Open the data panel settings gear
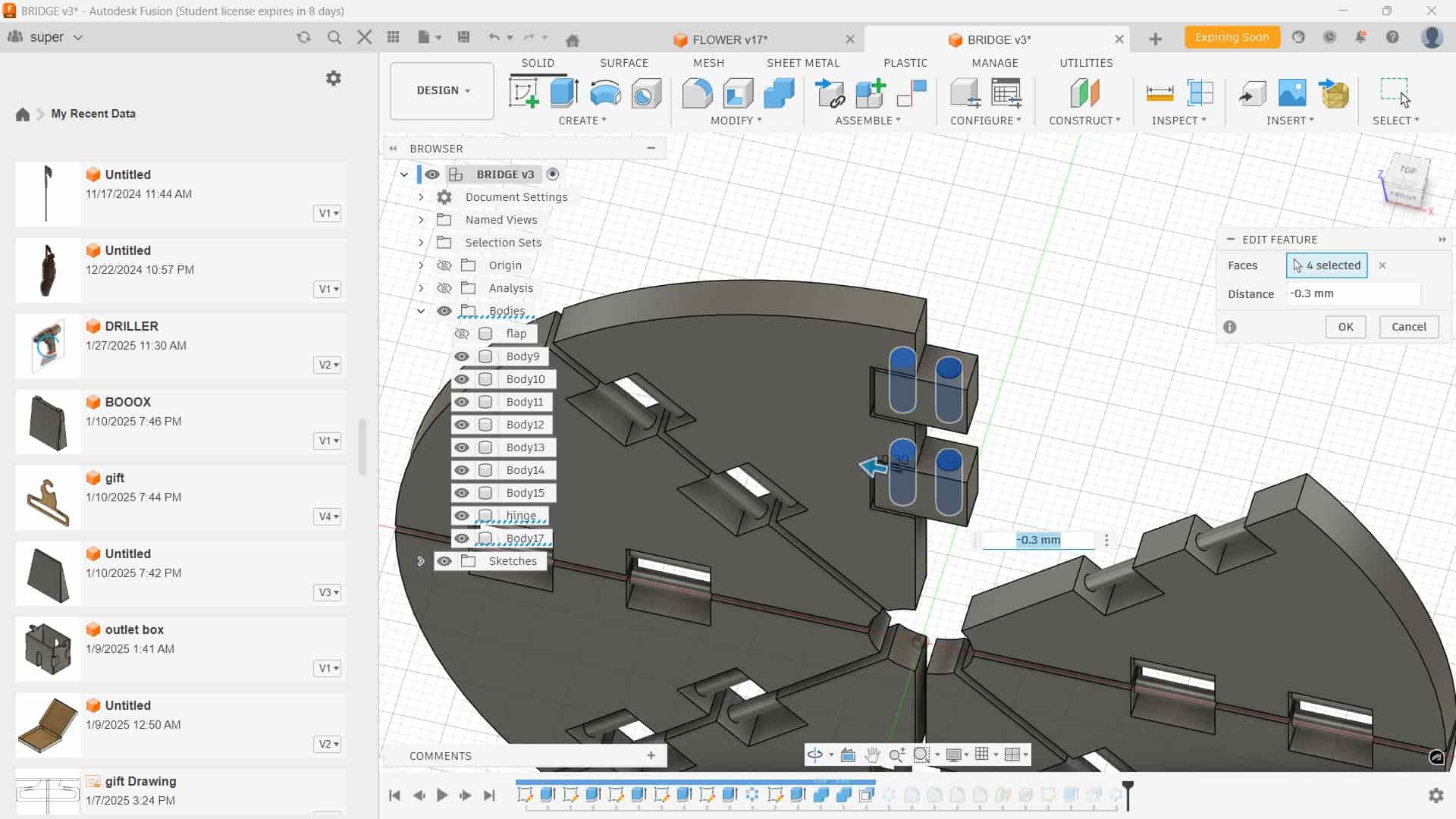Viewport: 1456px width, 819px height. coord(334,78)
